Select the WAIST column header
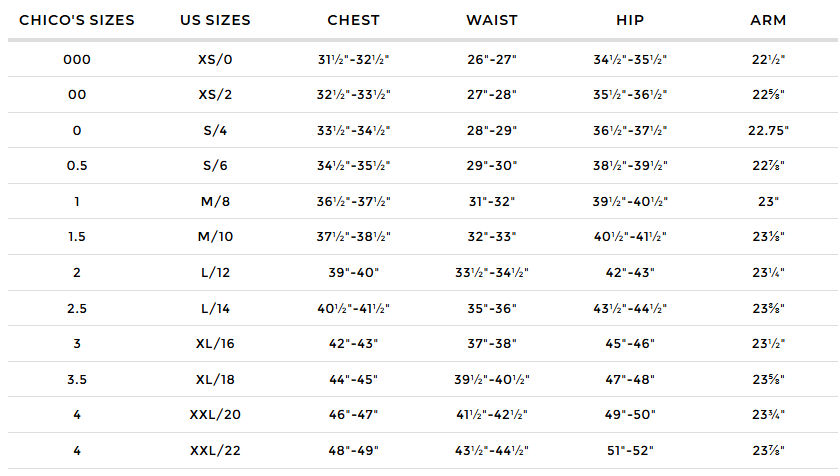This screenshot has height=476, width=840. (491, 20)
